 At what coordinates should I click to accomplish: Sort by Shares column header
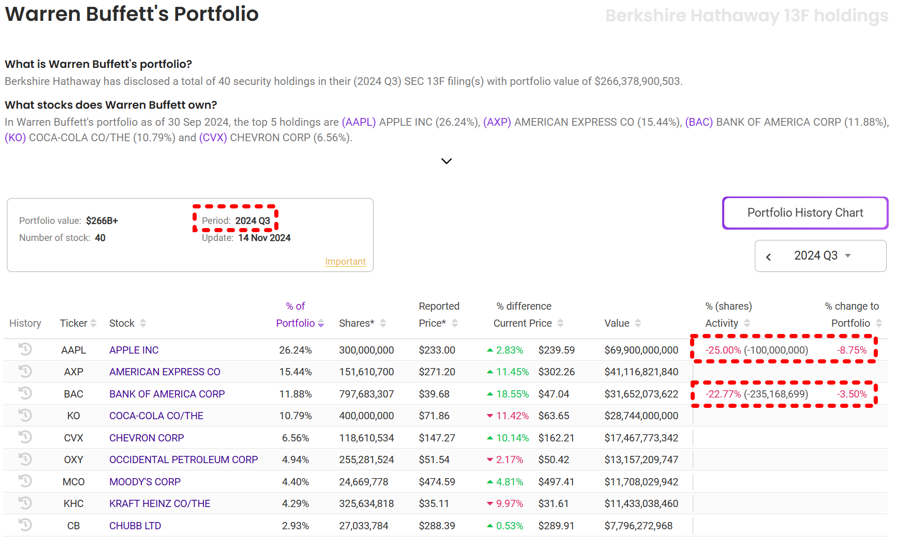[362, 323]
